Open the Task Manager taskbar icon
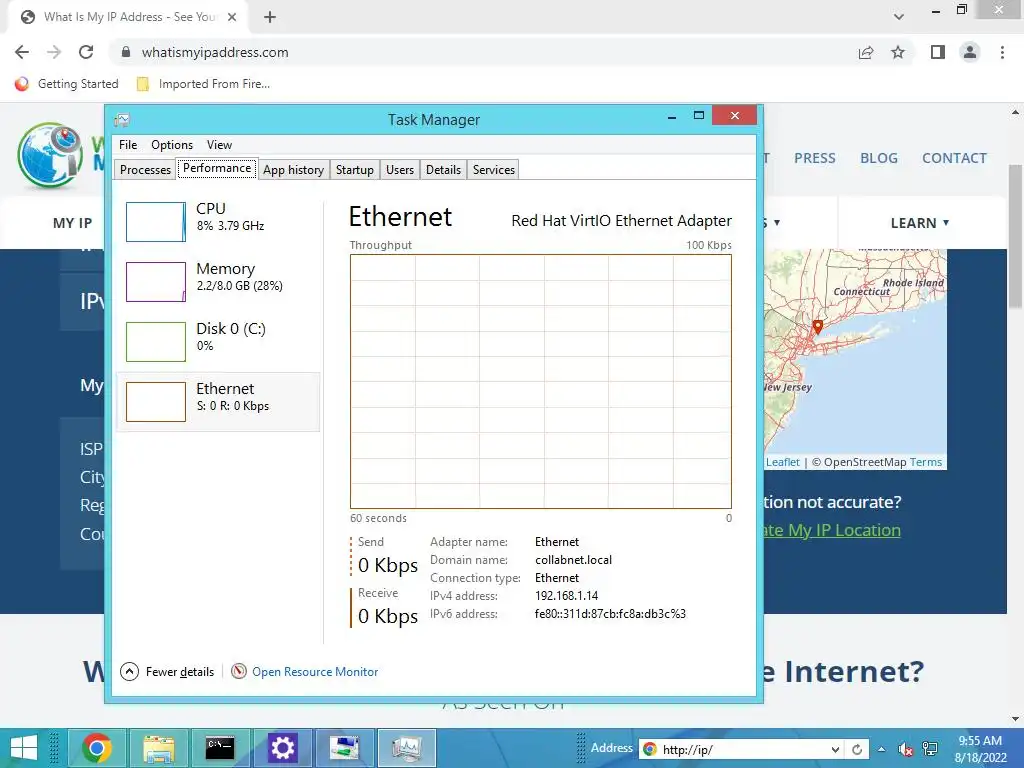This screenshot has width=1024, height=768. click(x=406, y=748)
